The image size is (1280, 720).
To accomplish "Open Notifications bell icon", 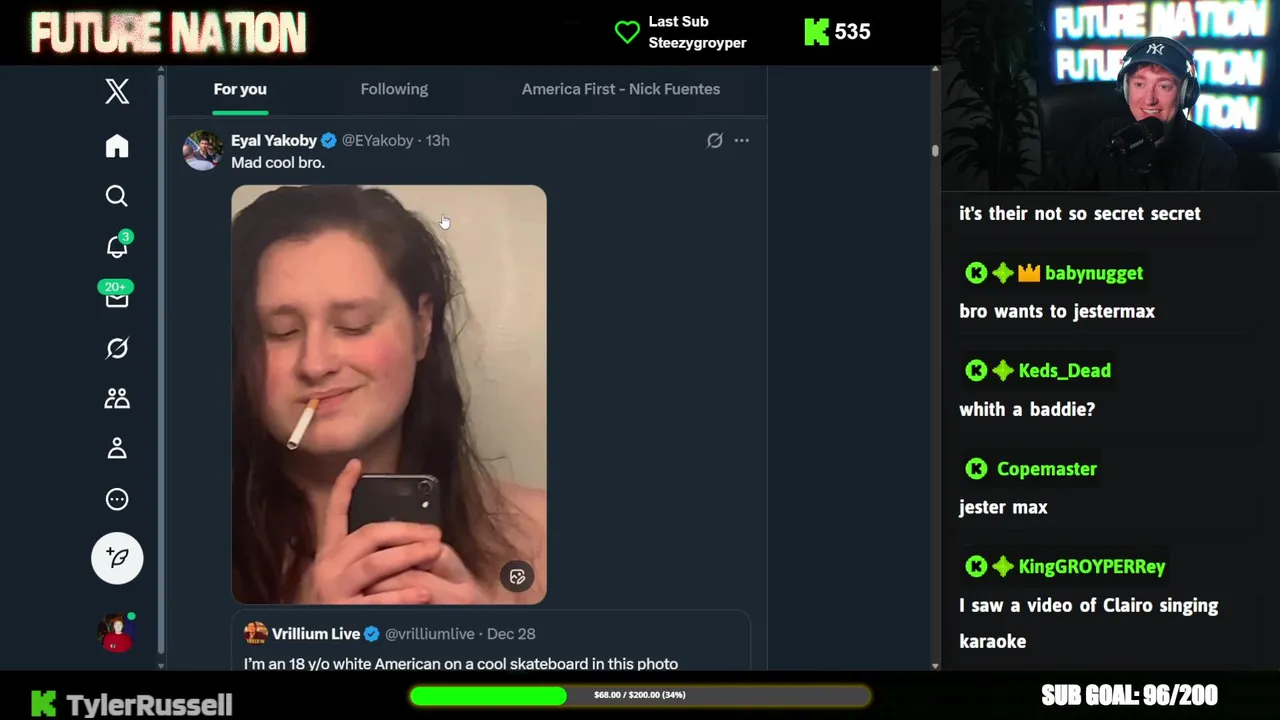I will click(x=118, y=246).
